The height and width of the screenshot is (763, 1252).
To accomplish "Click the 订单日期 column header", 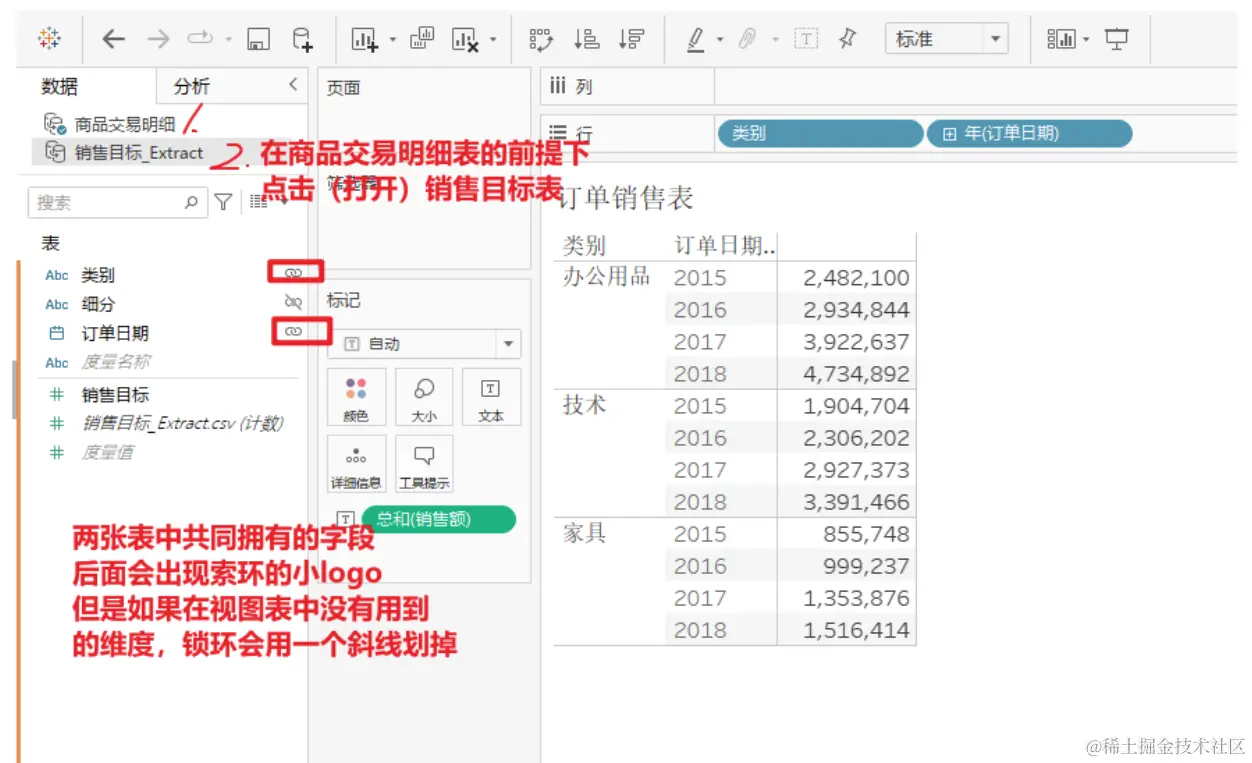I will [725, 246].
